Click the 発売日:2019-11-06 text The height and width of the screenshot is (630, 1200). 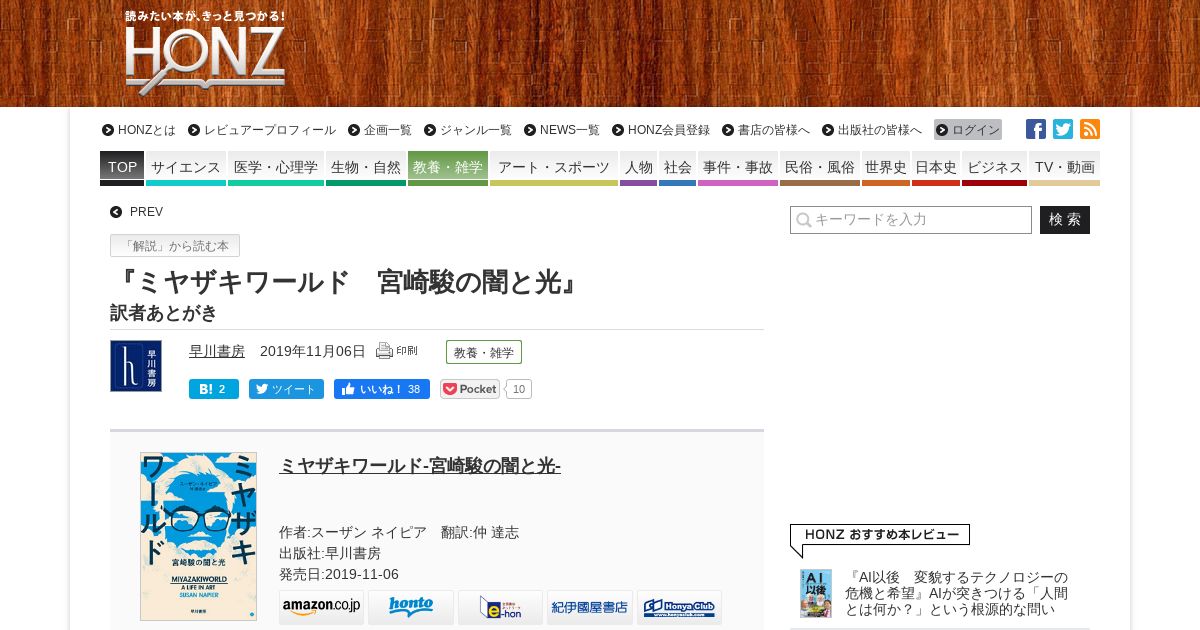tap(339, 574)
